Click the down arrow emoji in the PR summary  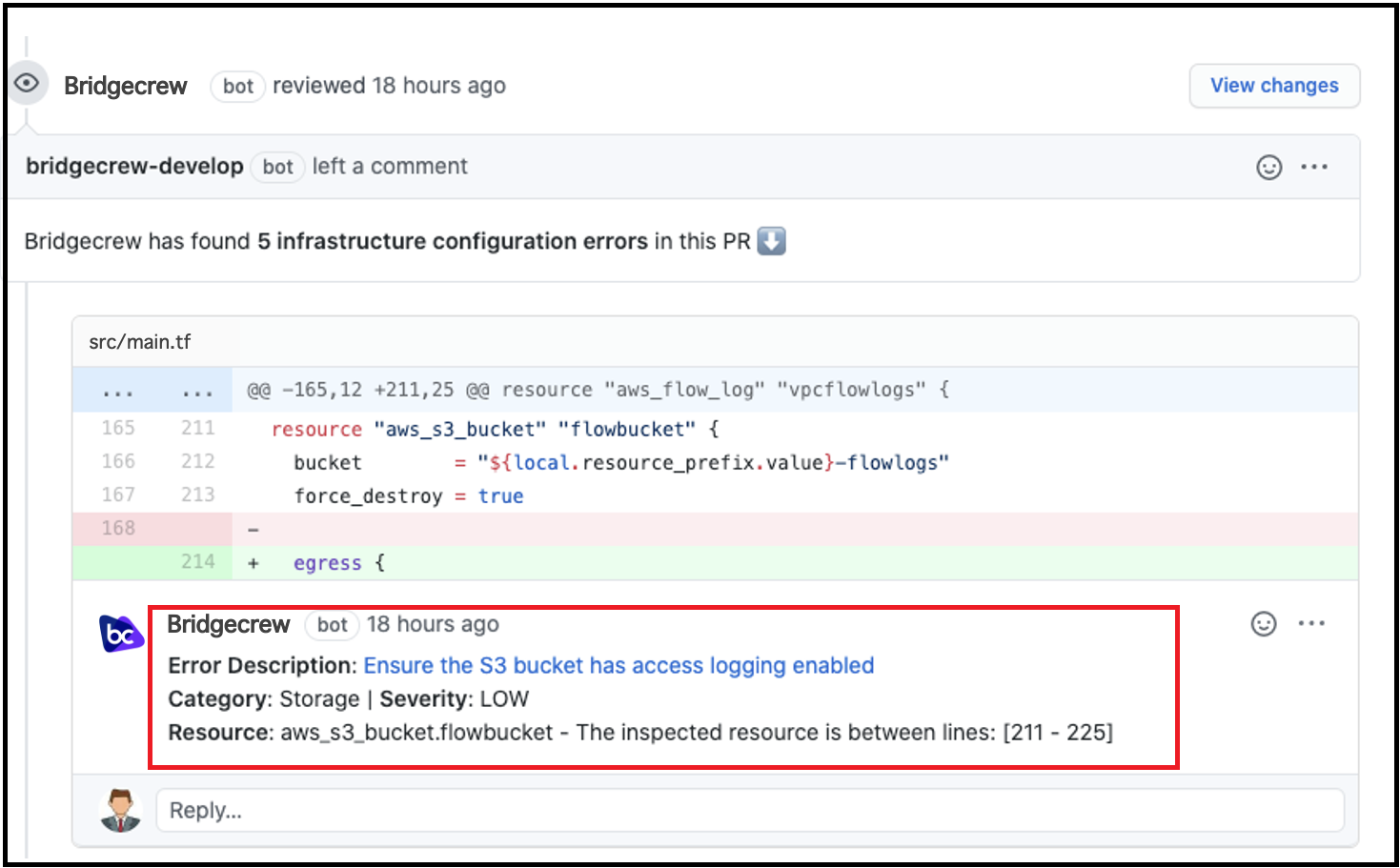click(771, 241)
